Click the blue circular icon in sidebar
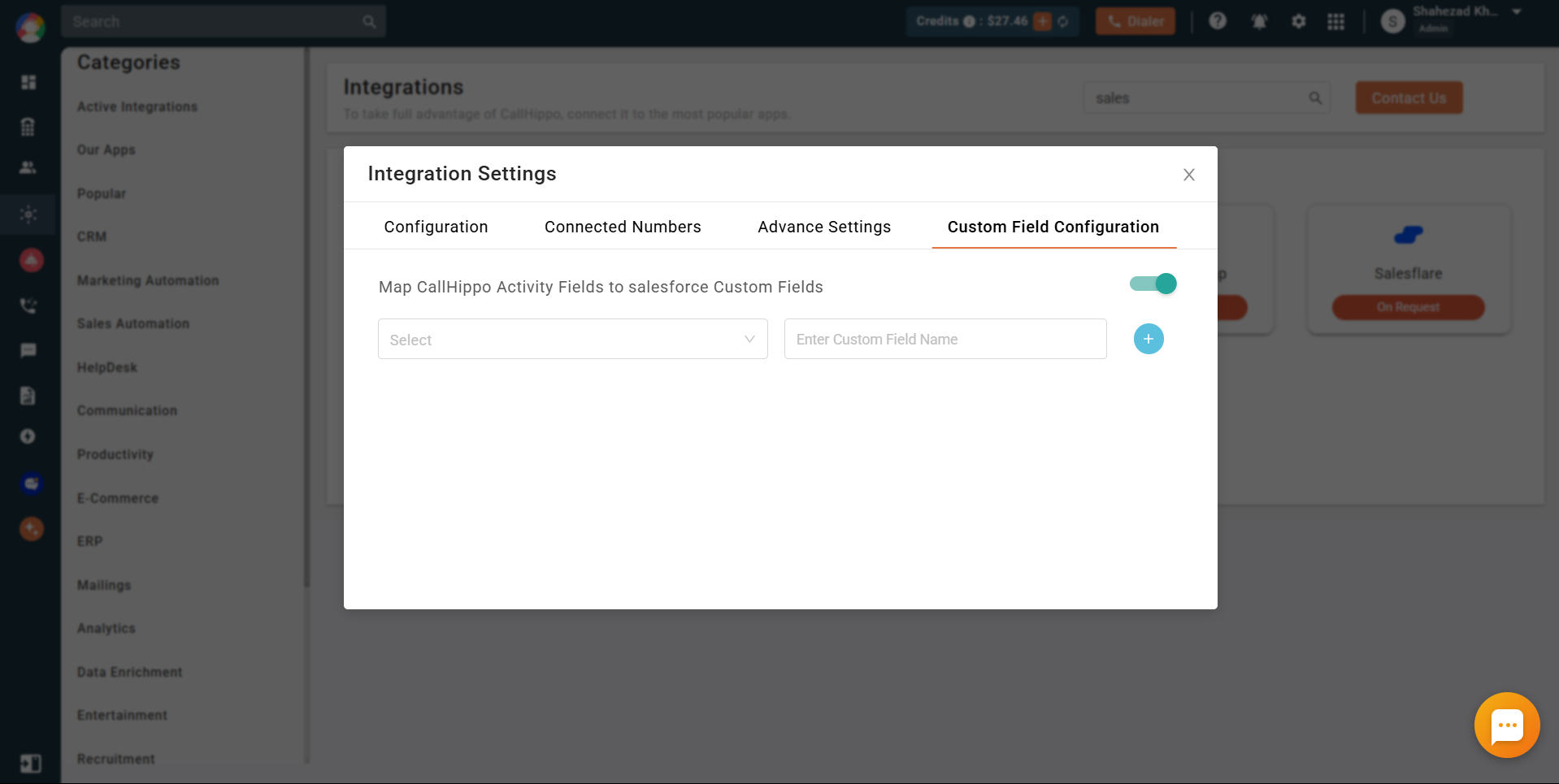 tap(31, 483)
